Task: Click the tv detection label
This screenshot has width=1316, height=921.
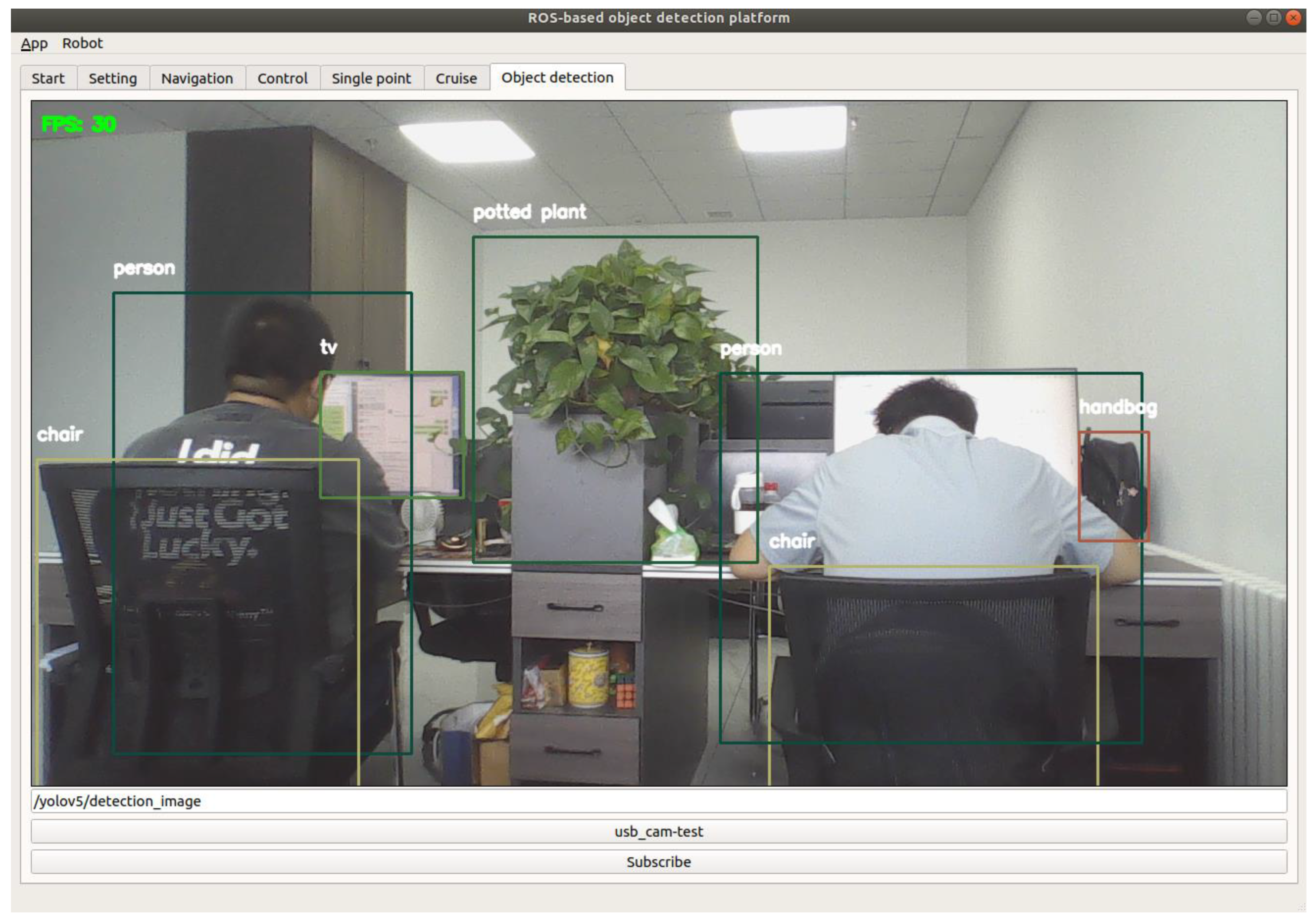Action: [329, 347]
